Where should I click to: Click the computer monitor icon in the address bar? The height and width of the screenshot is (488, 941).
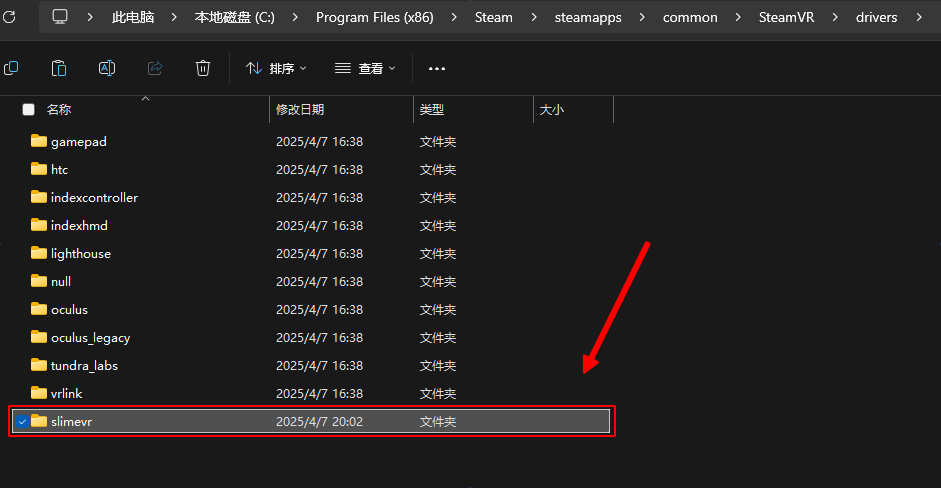pyautogui.click(x=61, y=17)
